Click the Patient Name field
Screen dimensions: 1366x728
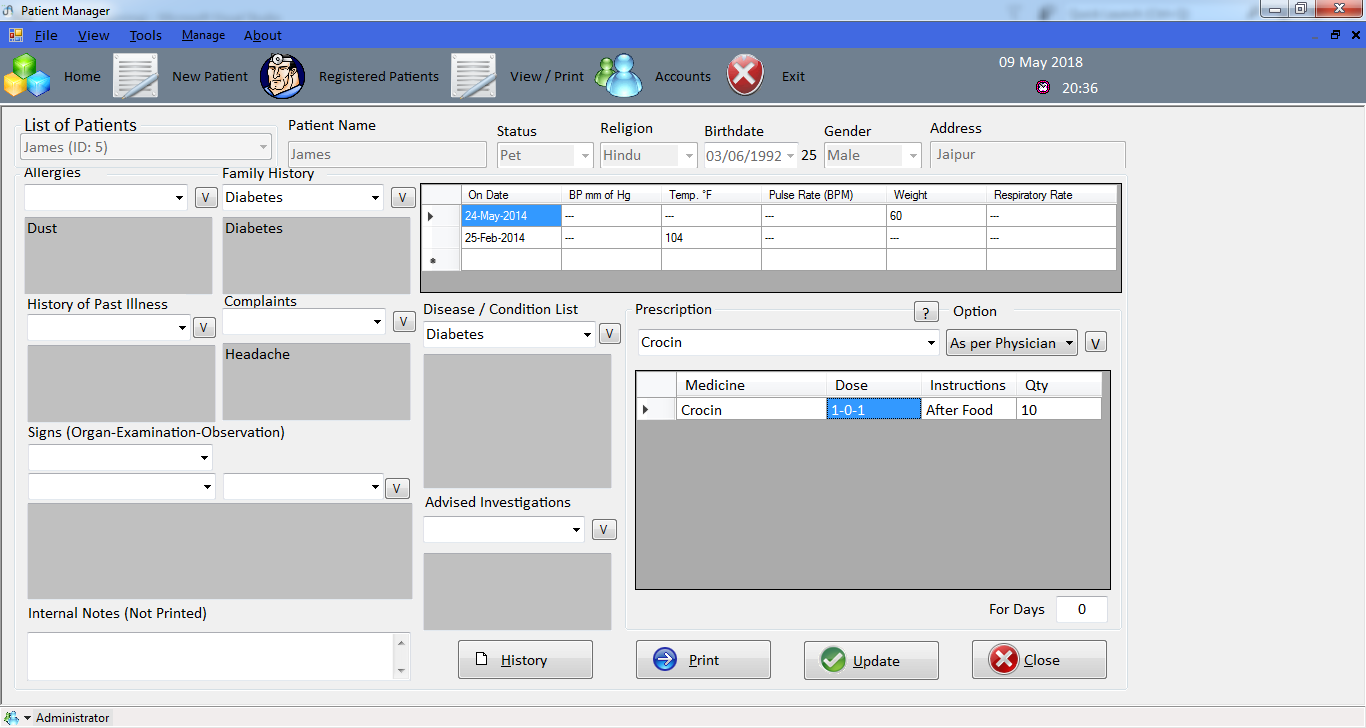pyautogui.click(x=387, y=154)
